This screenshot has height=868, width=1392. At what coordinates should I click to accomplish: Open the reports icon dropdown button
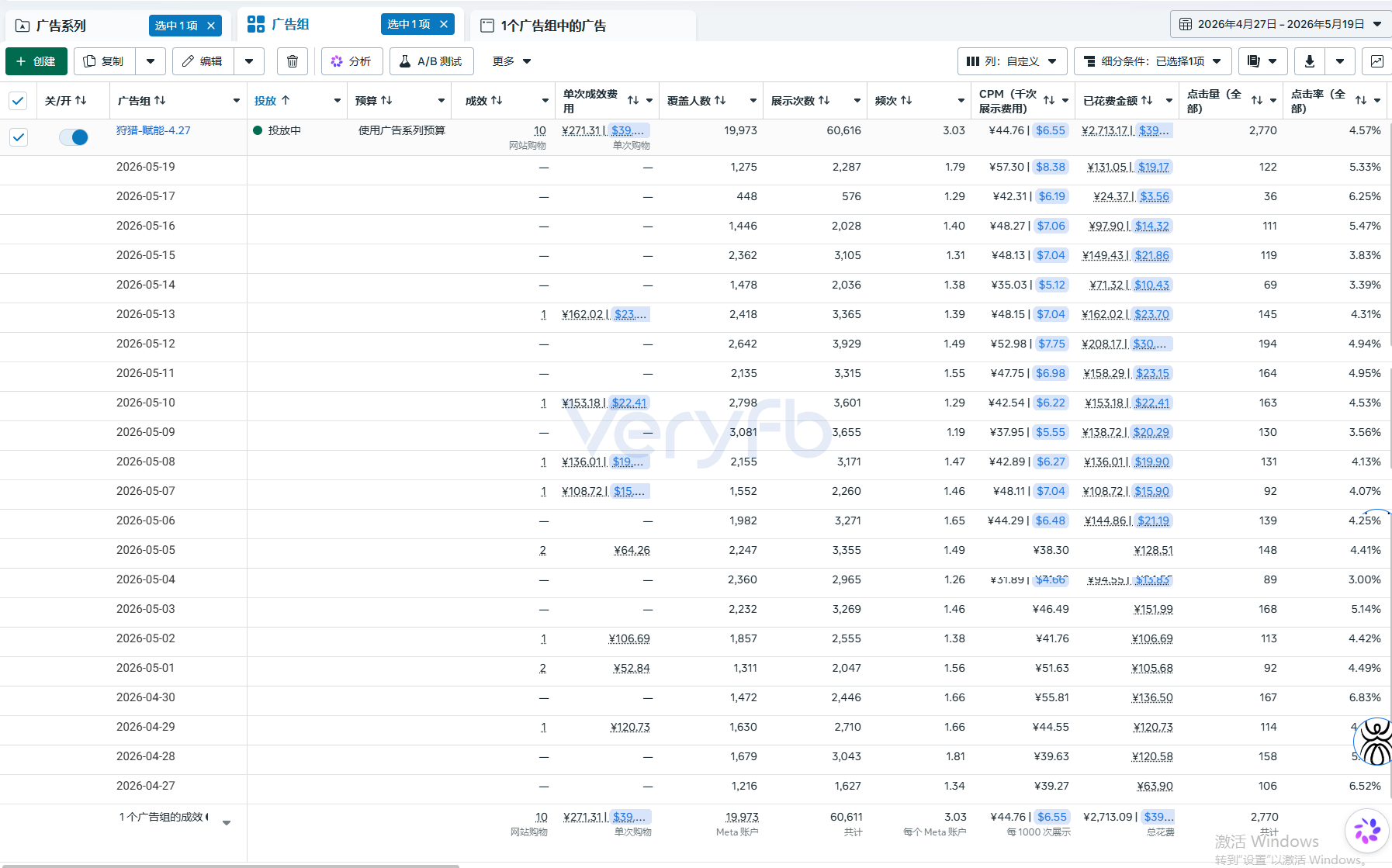pos(1262,61)
